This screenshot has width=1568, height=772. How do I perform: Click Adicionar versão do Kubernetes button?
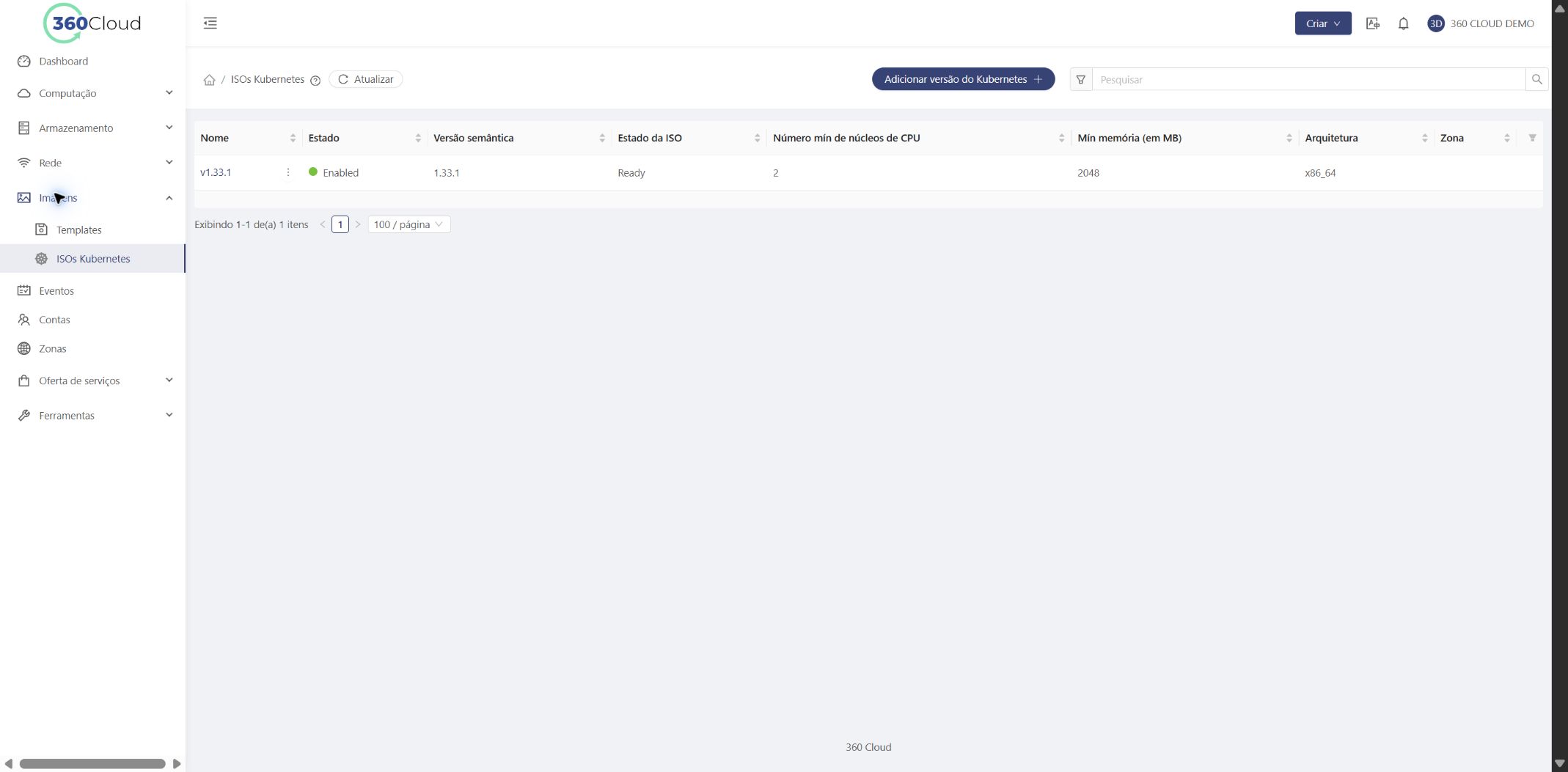(963, 79)
